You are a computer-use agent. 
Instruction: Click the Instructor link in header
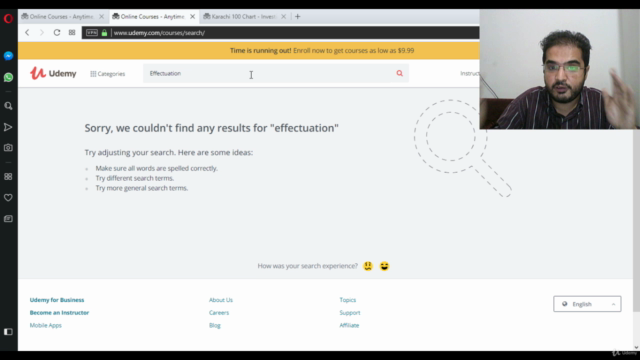[469, 73]
